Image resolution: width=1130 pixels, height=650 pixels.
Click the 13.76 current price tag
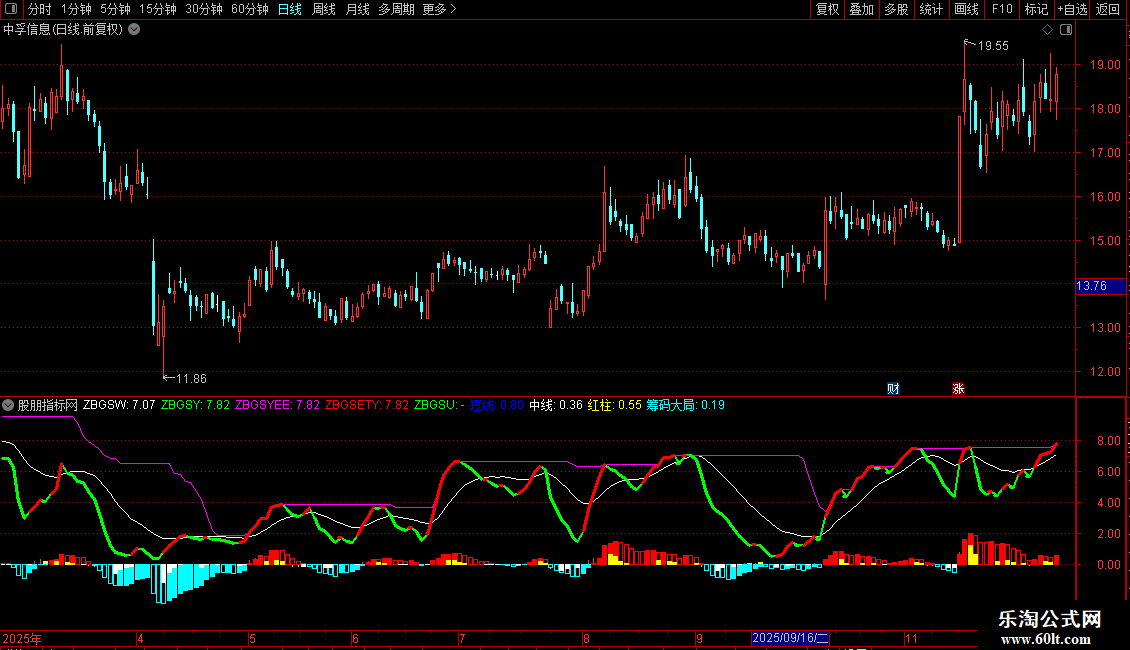pyautogui.click(x=1100, y=286)
